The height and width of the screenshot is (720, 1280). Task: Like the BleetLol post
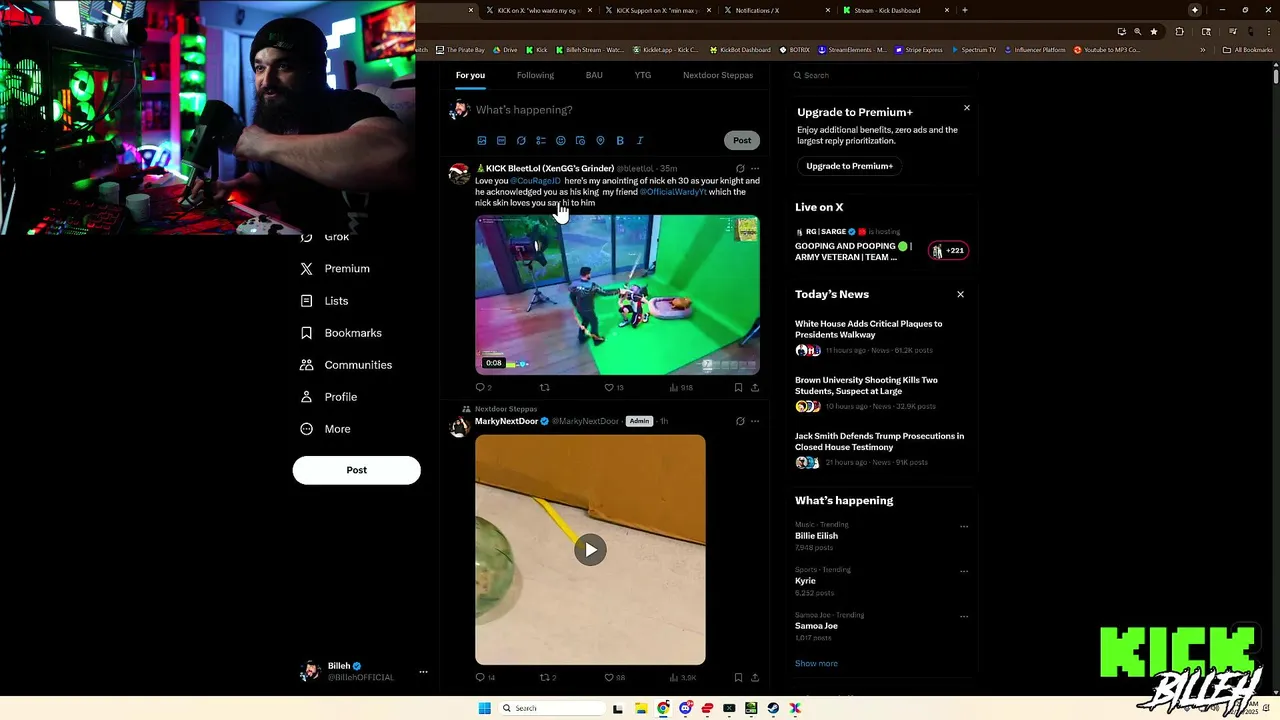[609, 388]
